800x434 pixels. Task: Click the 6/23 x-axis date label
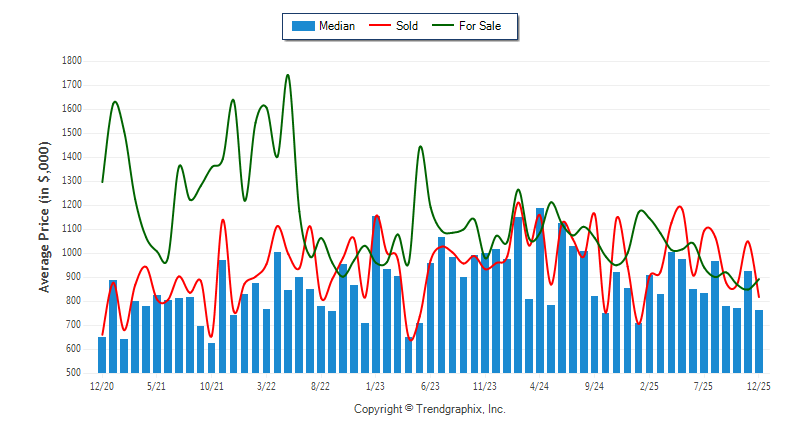point(430,385)
